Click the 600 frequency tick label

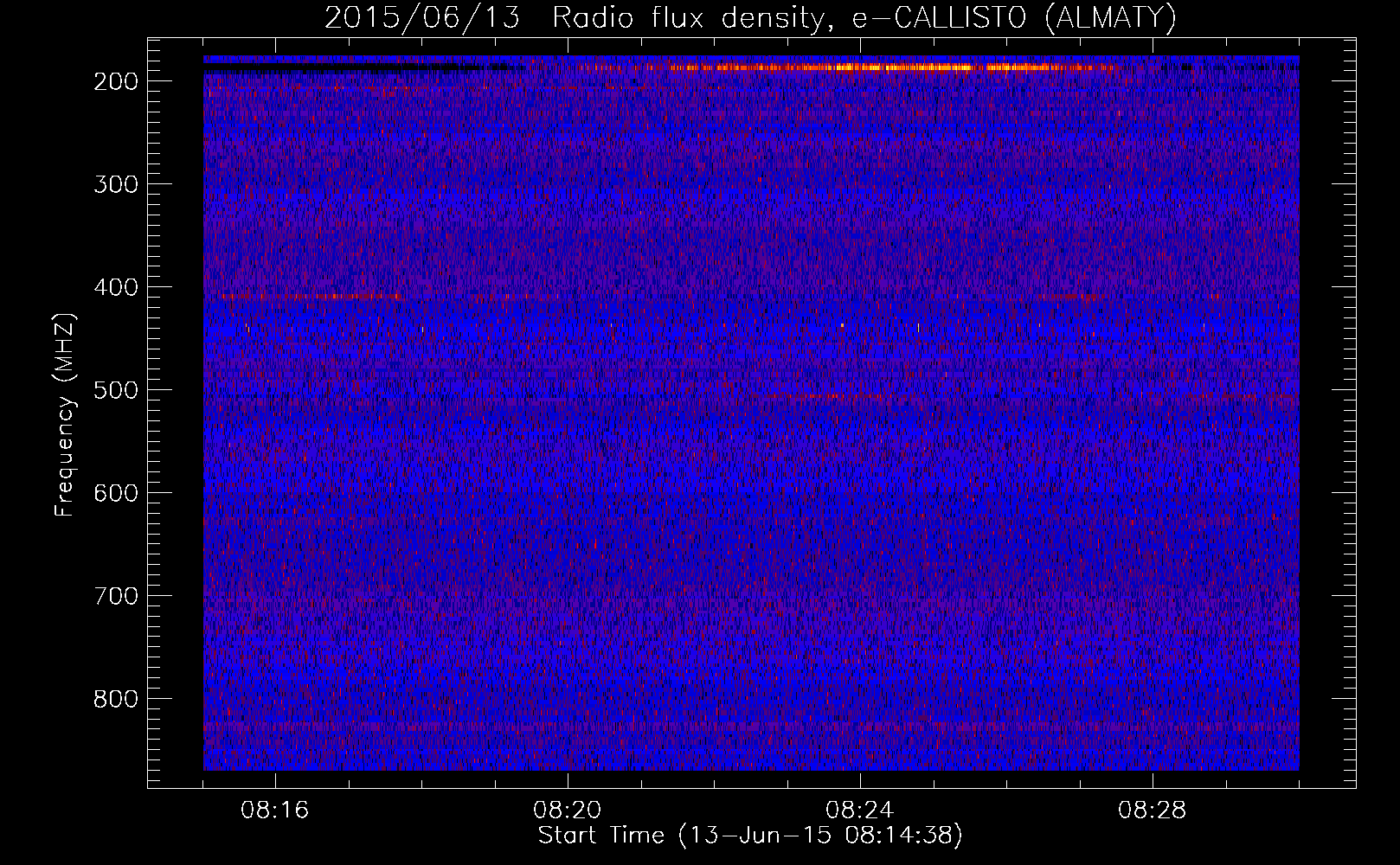coord(115,493)
